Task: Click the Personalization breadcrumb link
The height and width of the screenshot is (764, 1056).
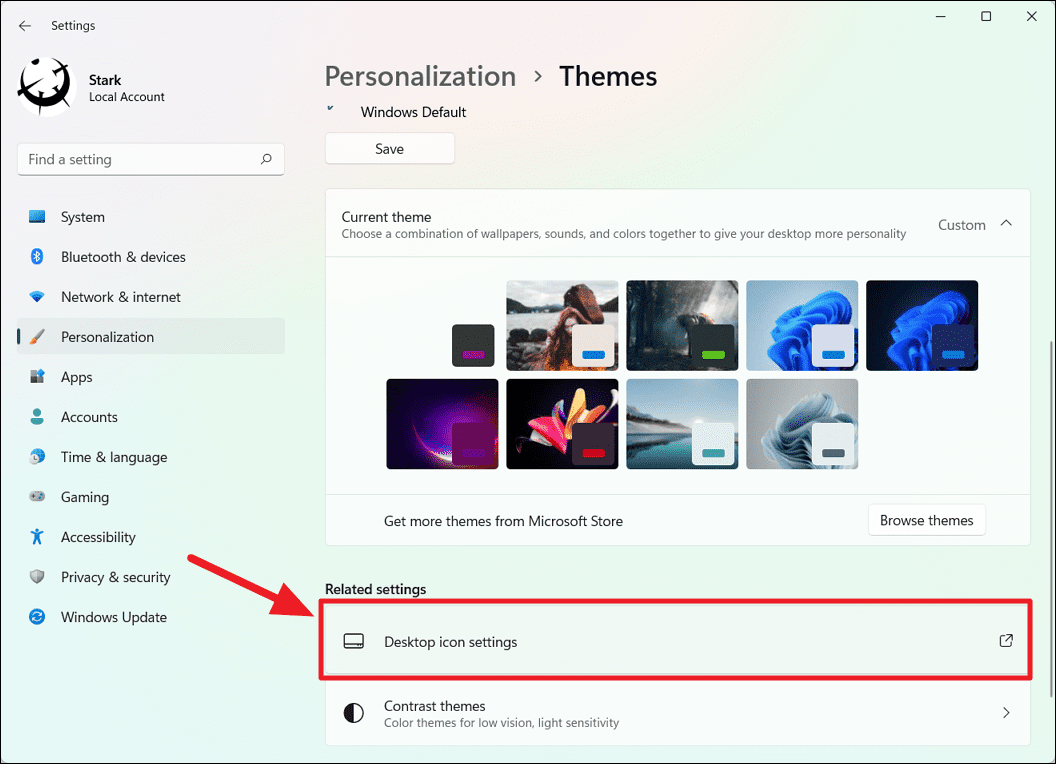Action: pos(420,76)
